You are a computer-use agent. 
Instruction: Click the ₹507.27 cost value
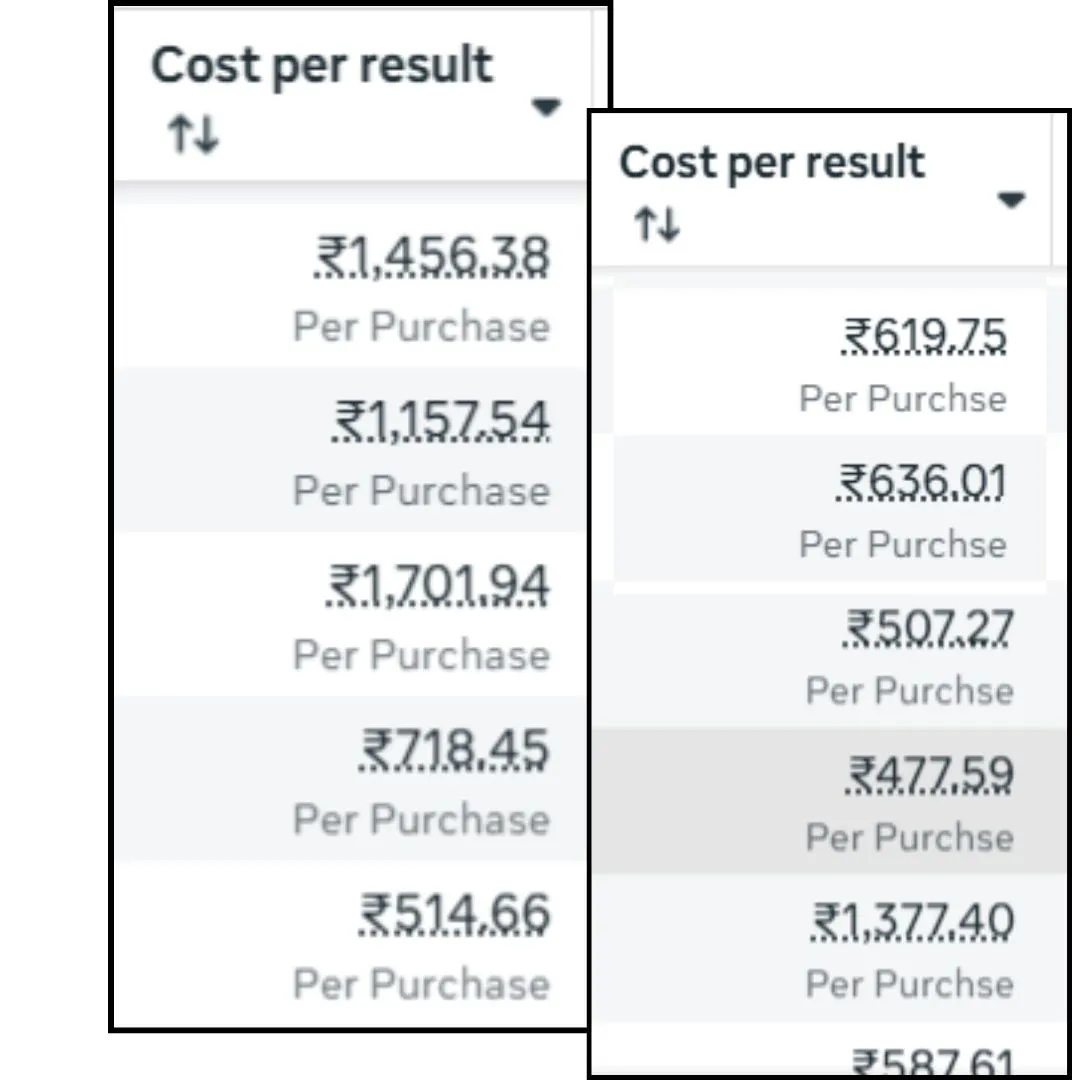(929, 629)
